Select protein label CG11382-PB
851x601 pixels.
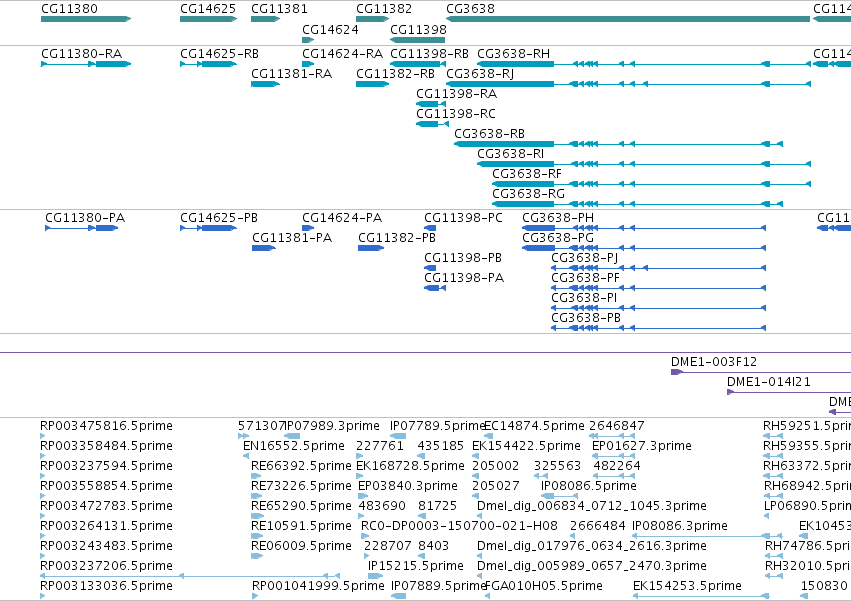click(x=397, y=238)
